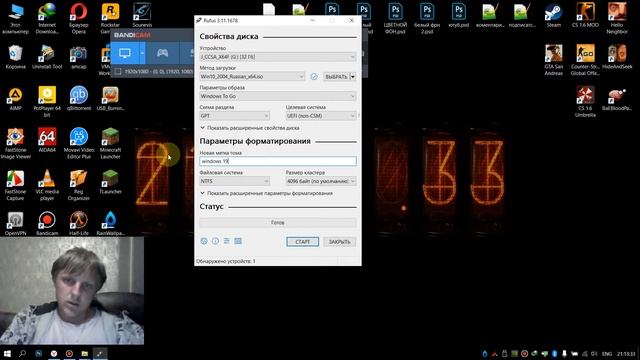Open Браузер Opera desktop icon
640x360 pixels.
(78, 18)
